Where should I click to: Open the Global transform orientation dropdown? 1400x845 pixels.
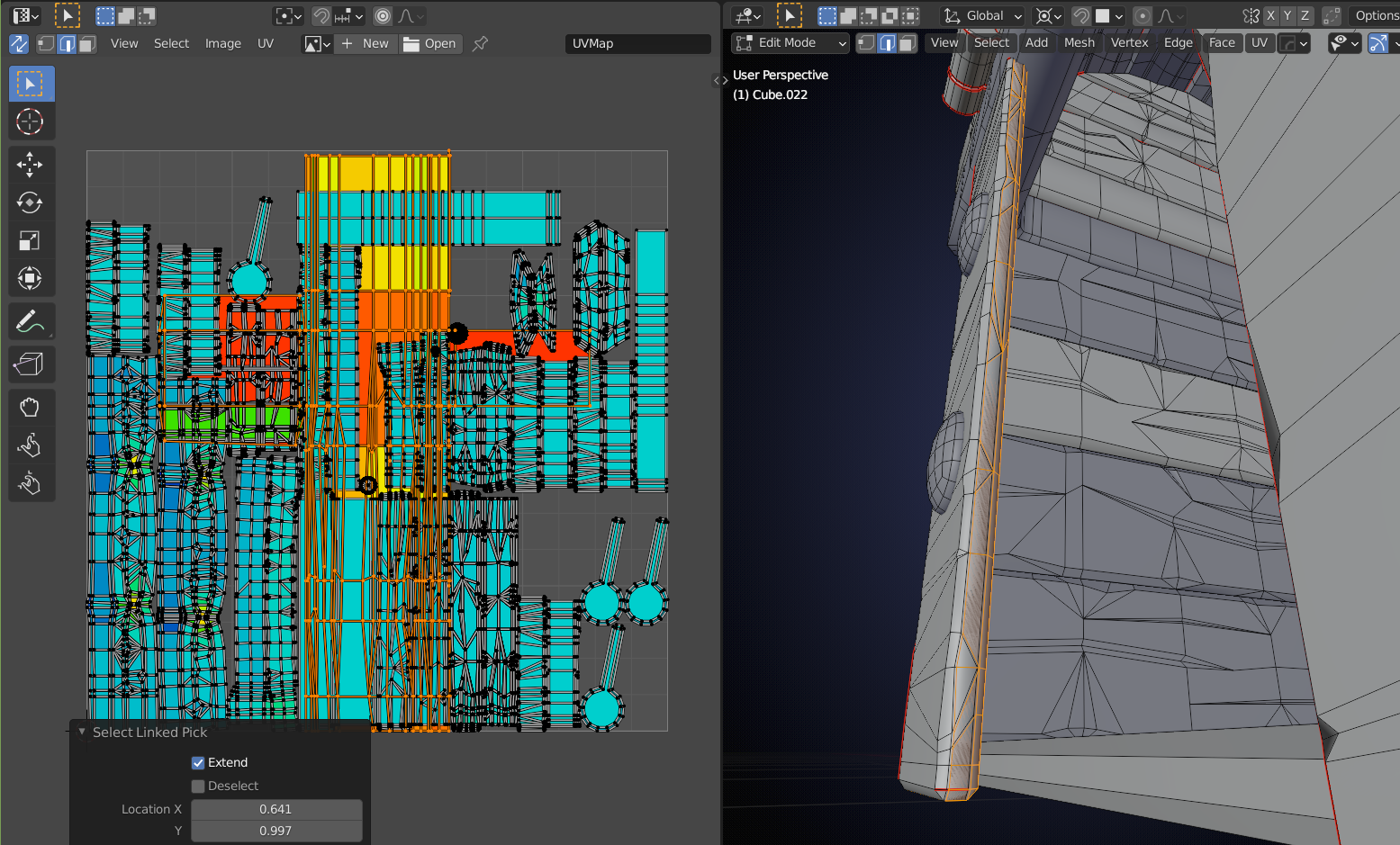click(983, 15)
